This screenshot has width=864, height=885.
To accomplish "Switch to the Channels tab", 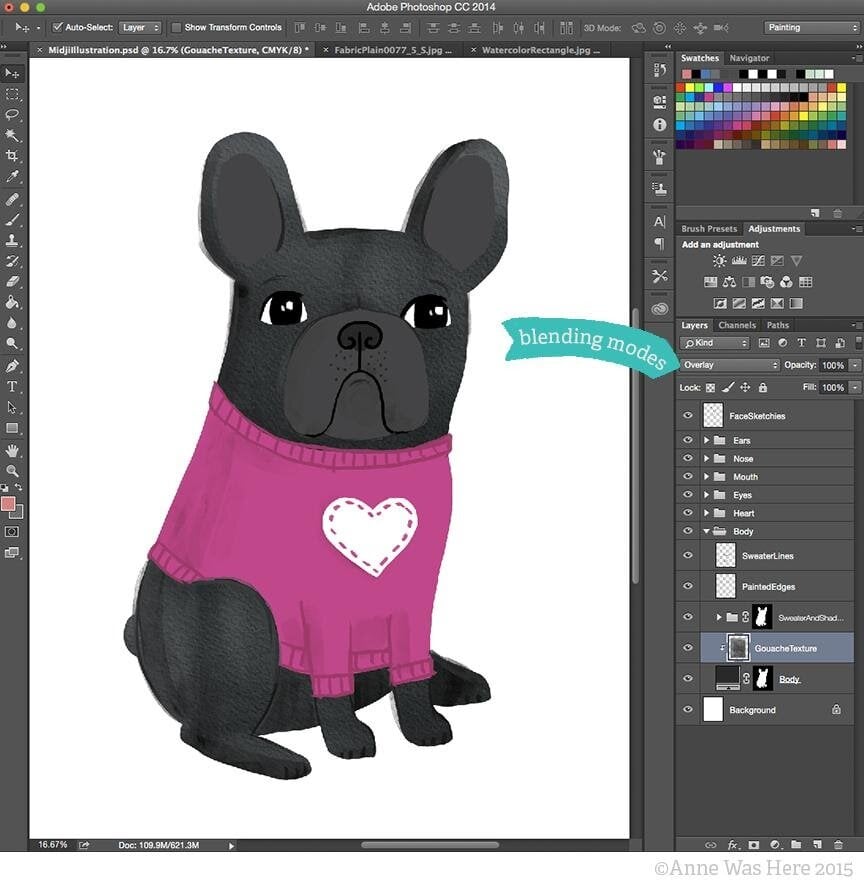I will (737, 325).
